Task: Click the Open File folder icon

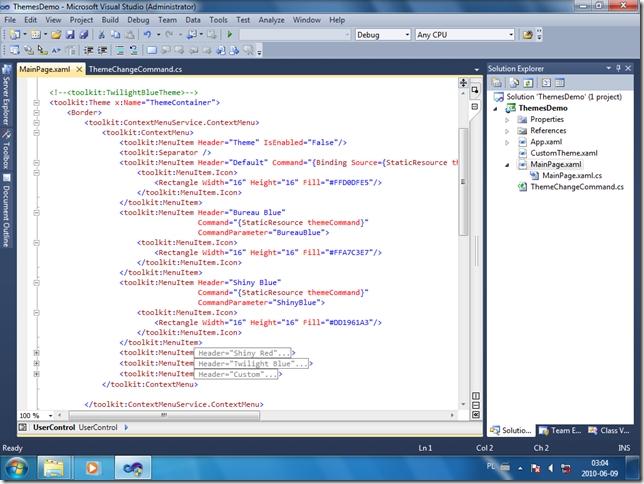Action: pyautogui.click(x=56, y=35)
